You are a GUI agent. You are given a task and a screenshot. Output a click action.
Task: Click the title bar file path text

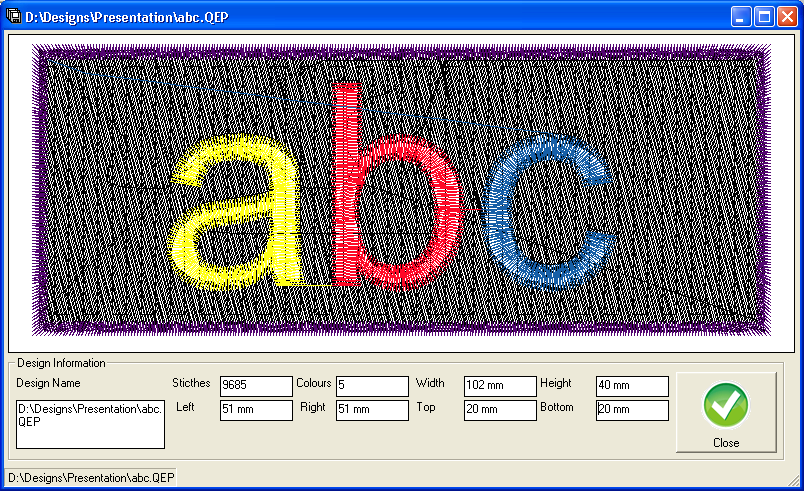tap(127, 17)
